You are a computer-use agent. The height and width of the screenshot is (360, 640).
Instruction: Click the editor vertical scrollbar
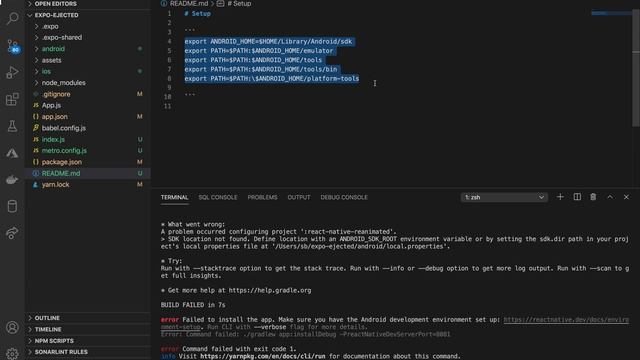636,67
